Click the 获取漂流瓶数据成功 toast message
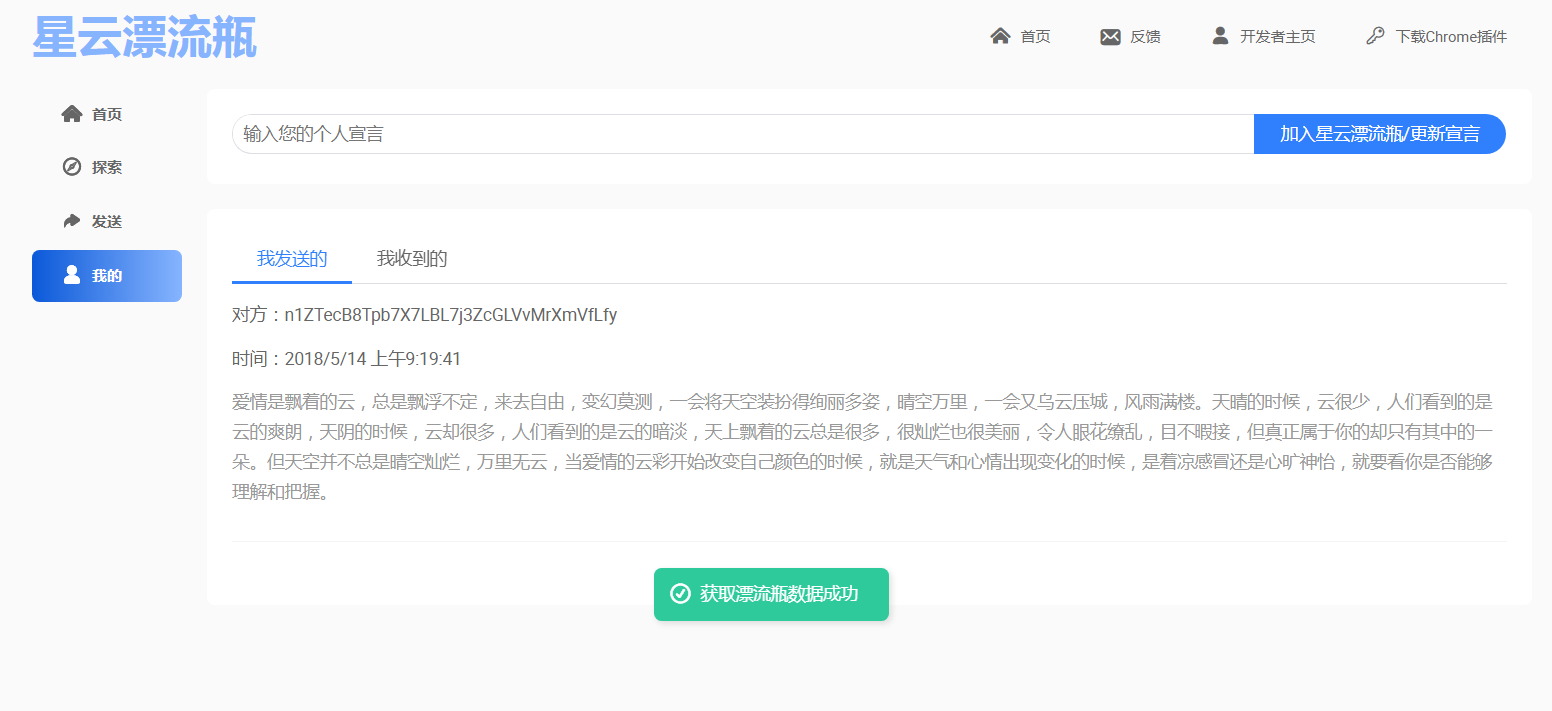 click(785, 594)
